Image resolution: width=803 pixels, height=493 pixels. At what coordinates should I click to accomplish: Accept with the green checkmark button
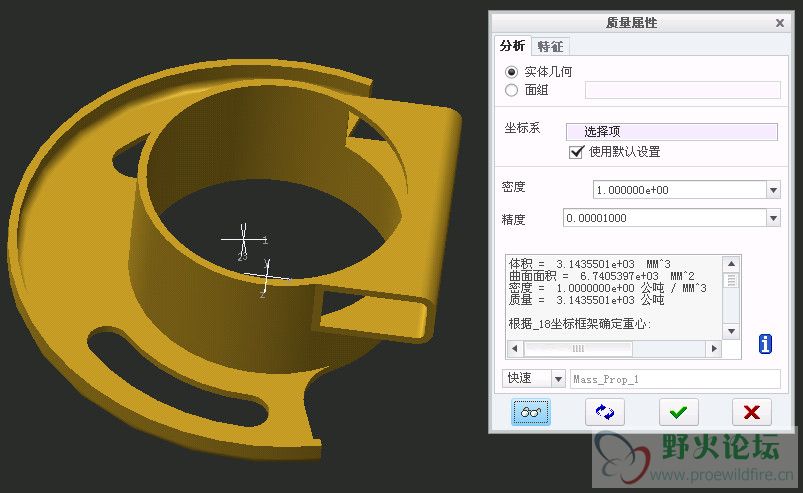click(x=679, y=412)
